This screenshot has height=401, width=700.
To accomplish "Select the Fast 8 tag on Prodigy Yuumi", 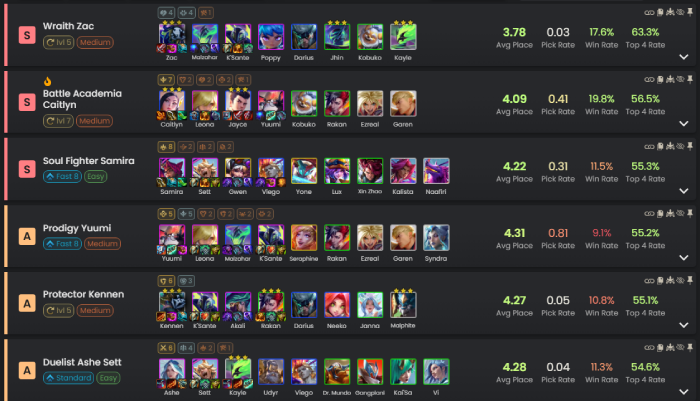I will point(62,244).
